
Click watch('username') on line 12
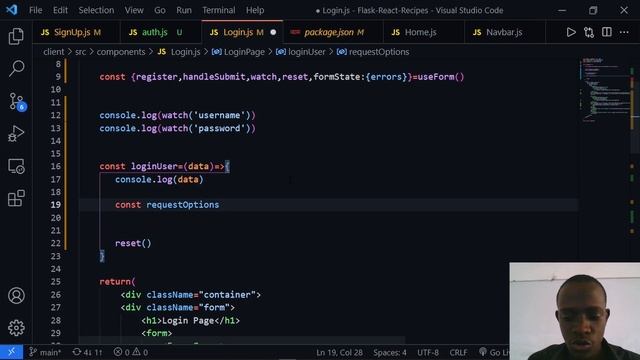coord(206,115)
